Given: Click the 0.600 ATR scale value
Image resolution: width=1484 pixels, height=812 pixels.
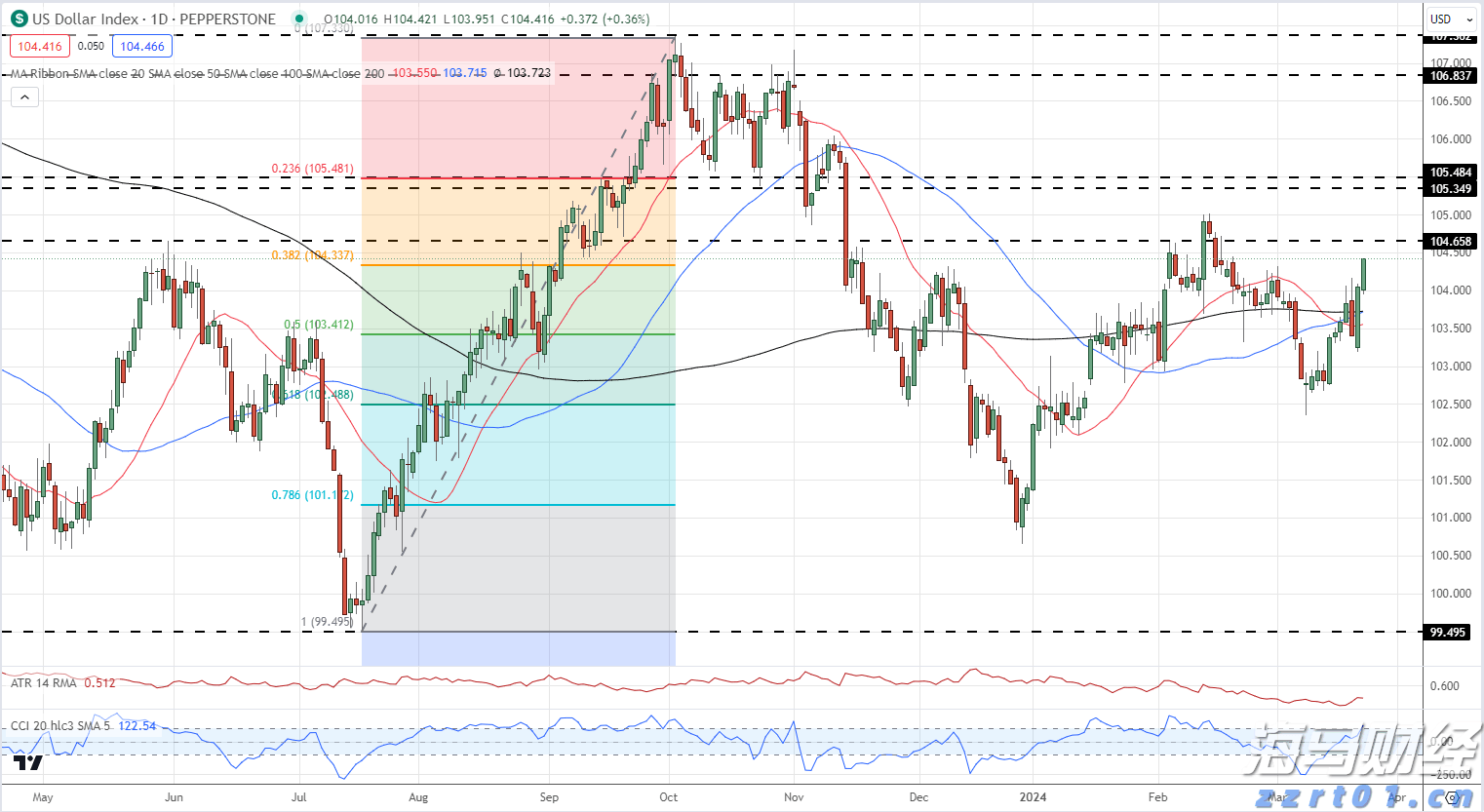Looking at the screenshot, I should 1445,686.
